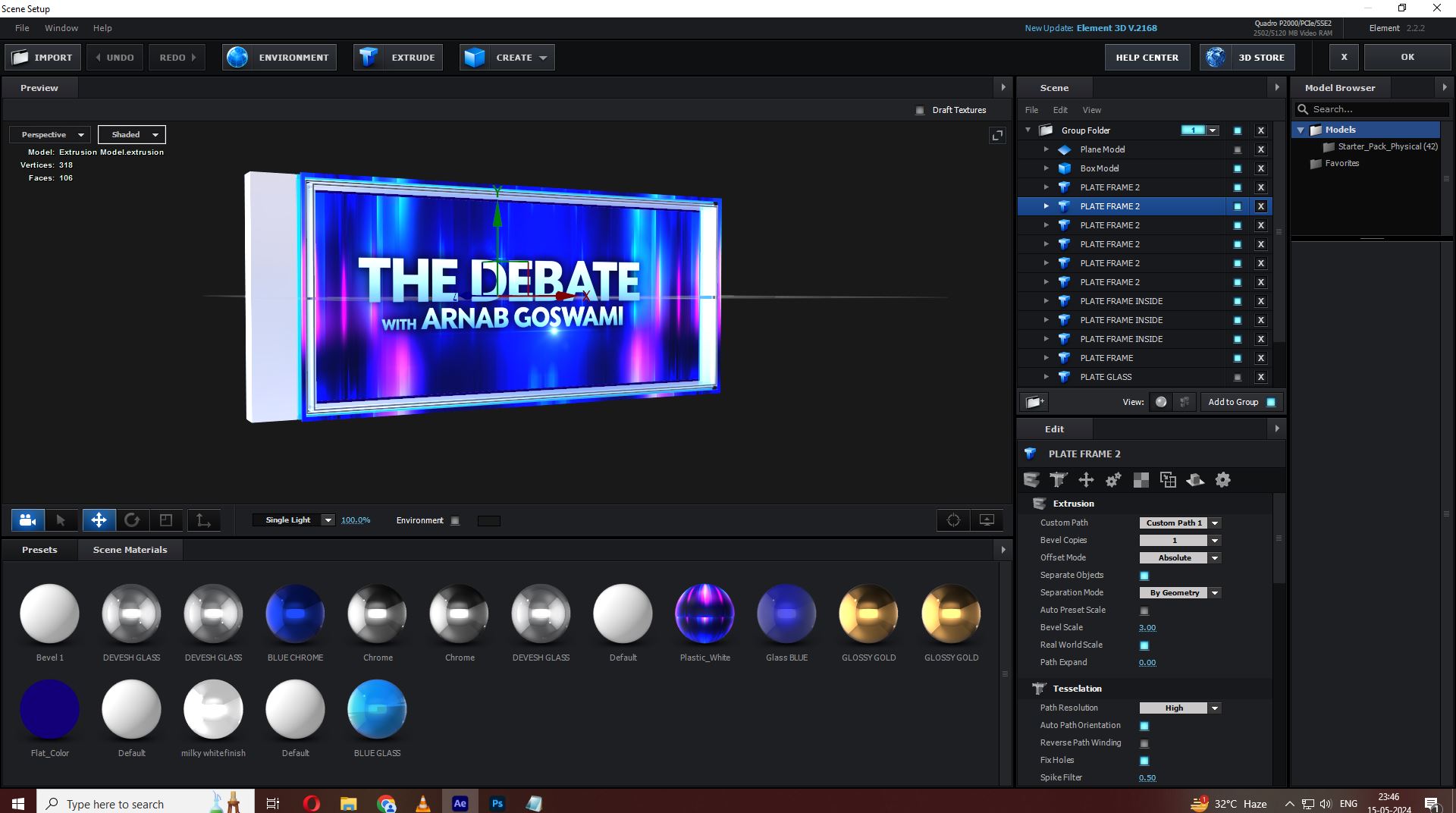Select the arrow selection tool

click(x=61, y=520)
